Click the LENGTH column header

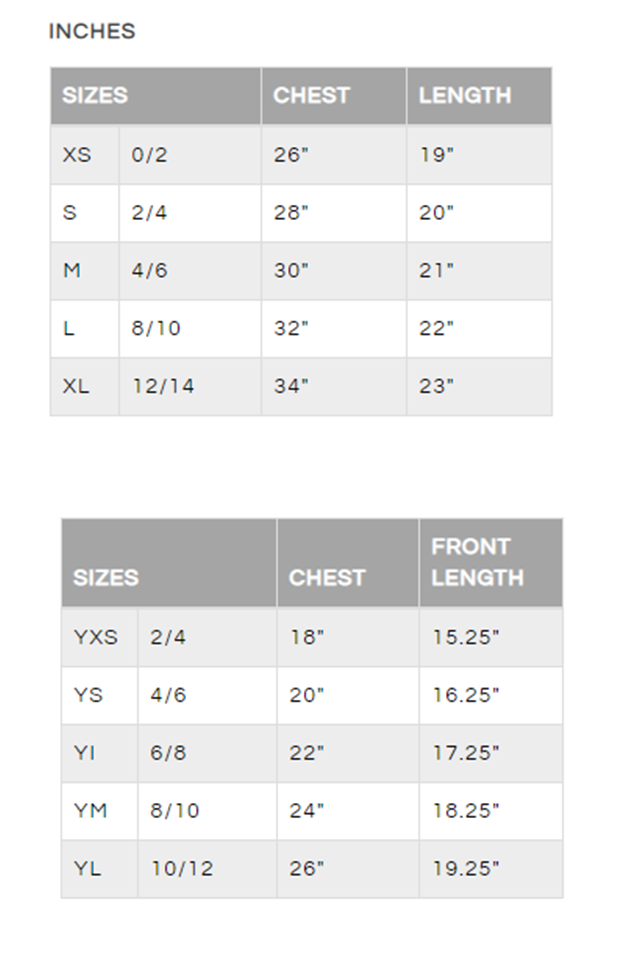click(x=465, y=95)
